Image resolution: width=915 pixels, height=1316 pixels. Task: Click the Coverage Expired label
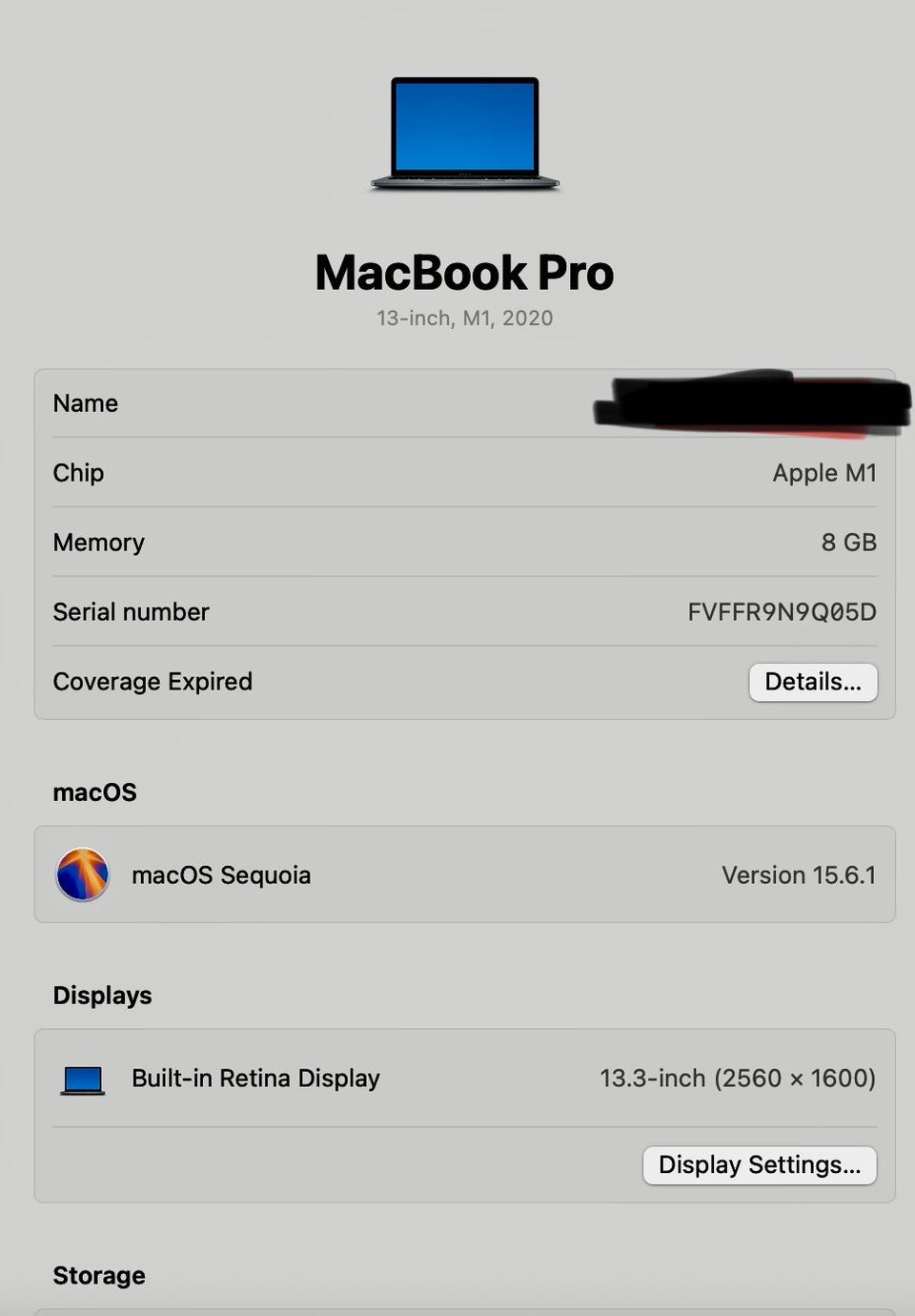(152, 682)
